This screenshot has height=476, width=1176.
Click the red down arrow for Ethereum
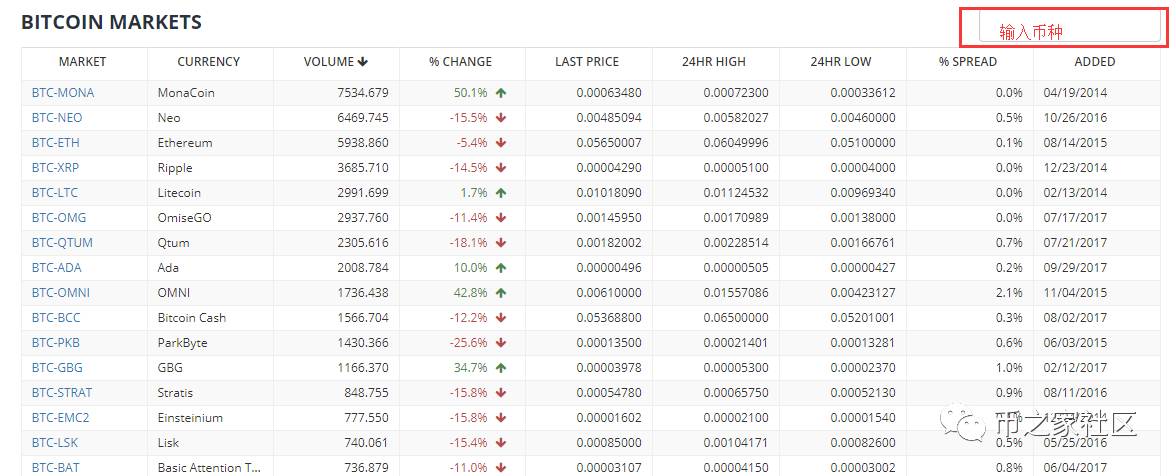click(x=501, y=142)
